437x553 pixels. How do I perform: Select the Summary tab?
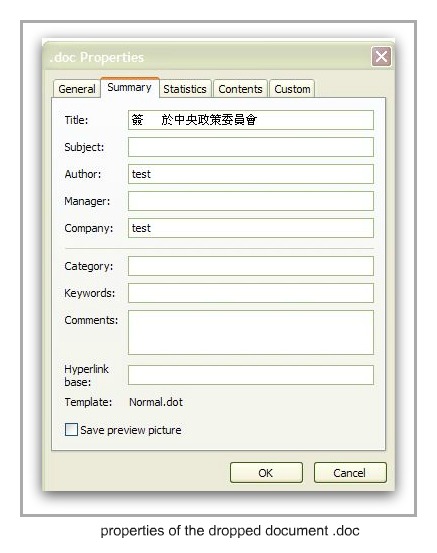click(x=129, y=87)
